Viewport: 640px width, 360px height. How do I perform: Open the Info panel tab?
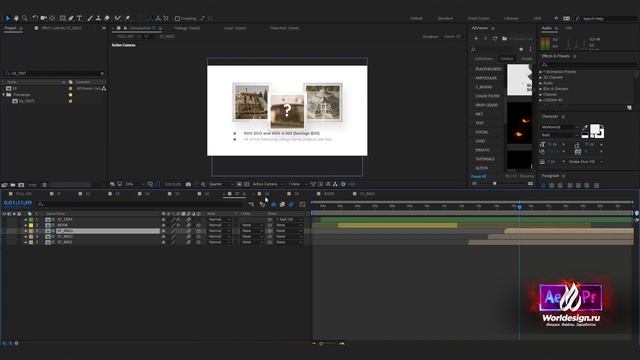point(569,28)
